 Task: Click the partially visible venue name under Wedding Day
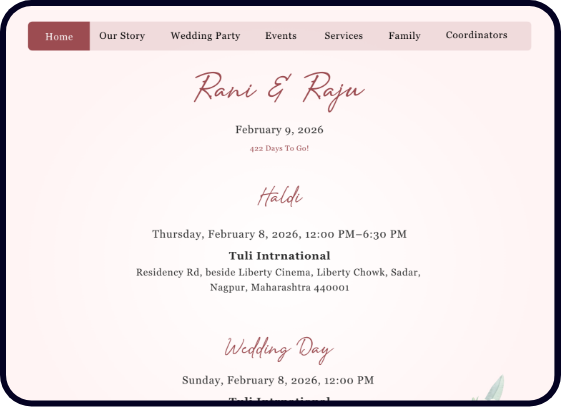279,398
